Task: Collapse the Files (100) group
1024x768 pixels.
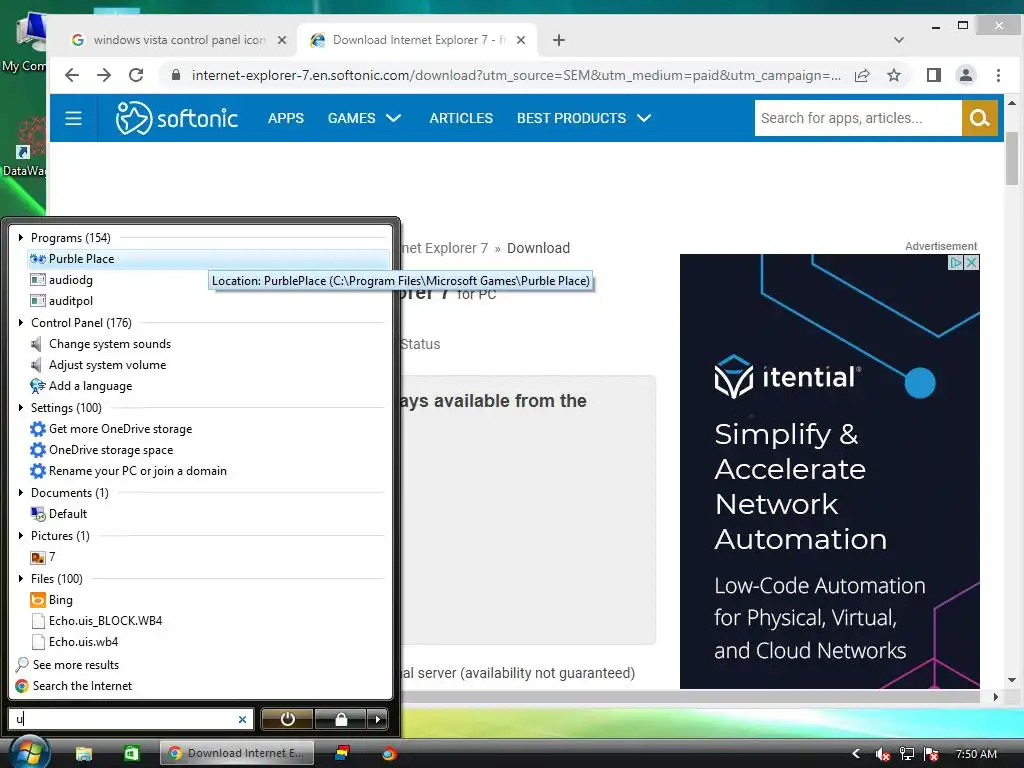Action: (21, 579)
